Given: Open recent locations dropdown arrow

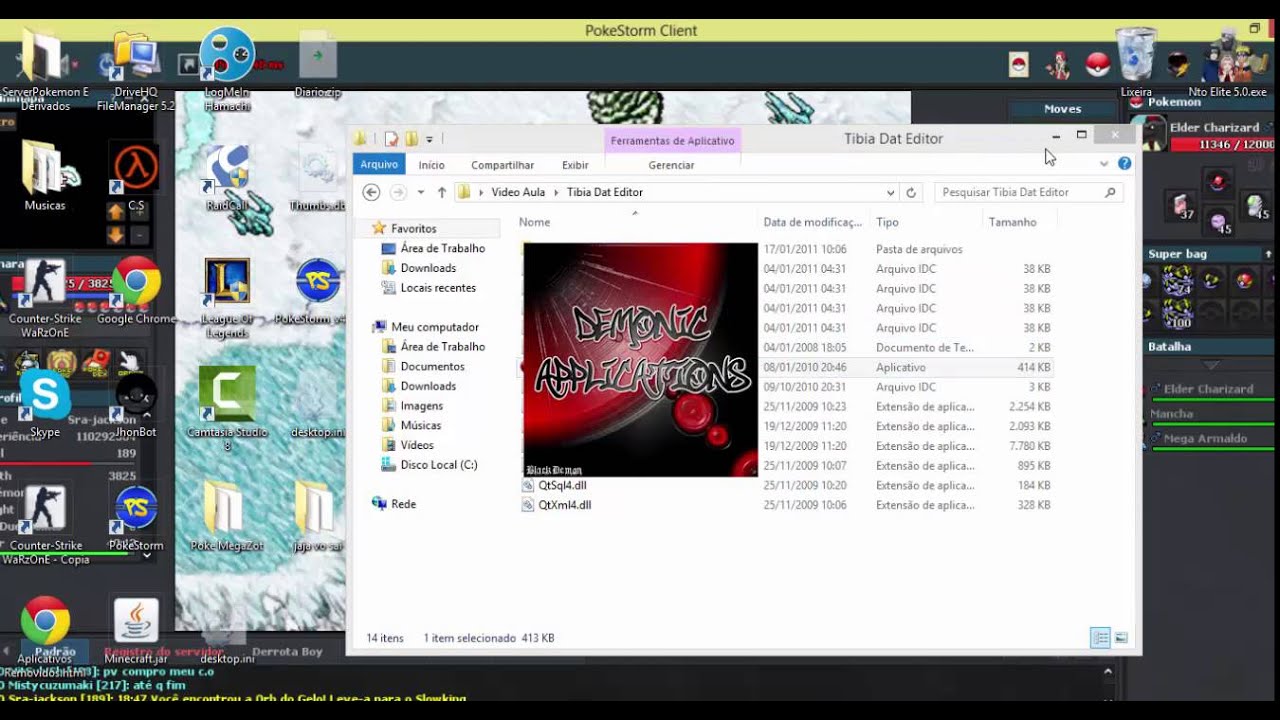Looking at the screenshot, I should (x=421, y=192).
